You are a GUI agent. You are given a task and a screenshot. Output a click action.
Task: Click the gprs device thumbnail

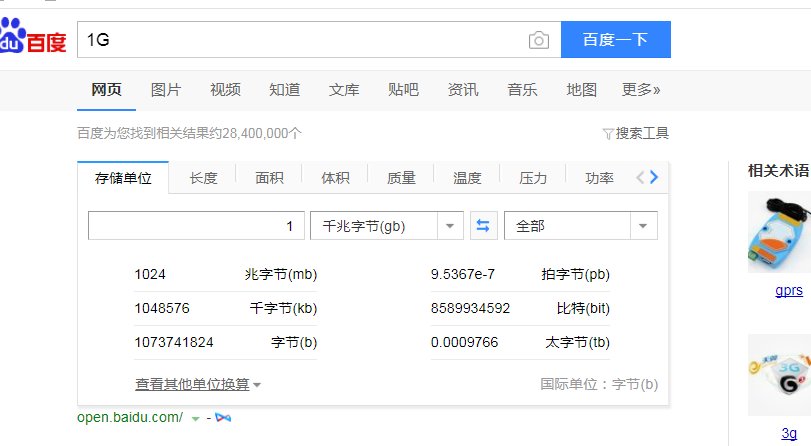(779, 232)
